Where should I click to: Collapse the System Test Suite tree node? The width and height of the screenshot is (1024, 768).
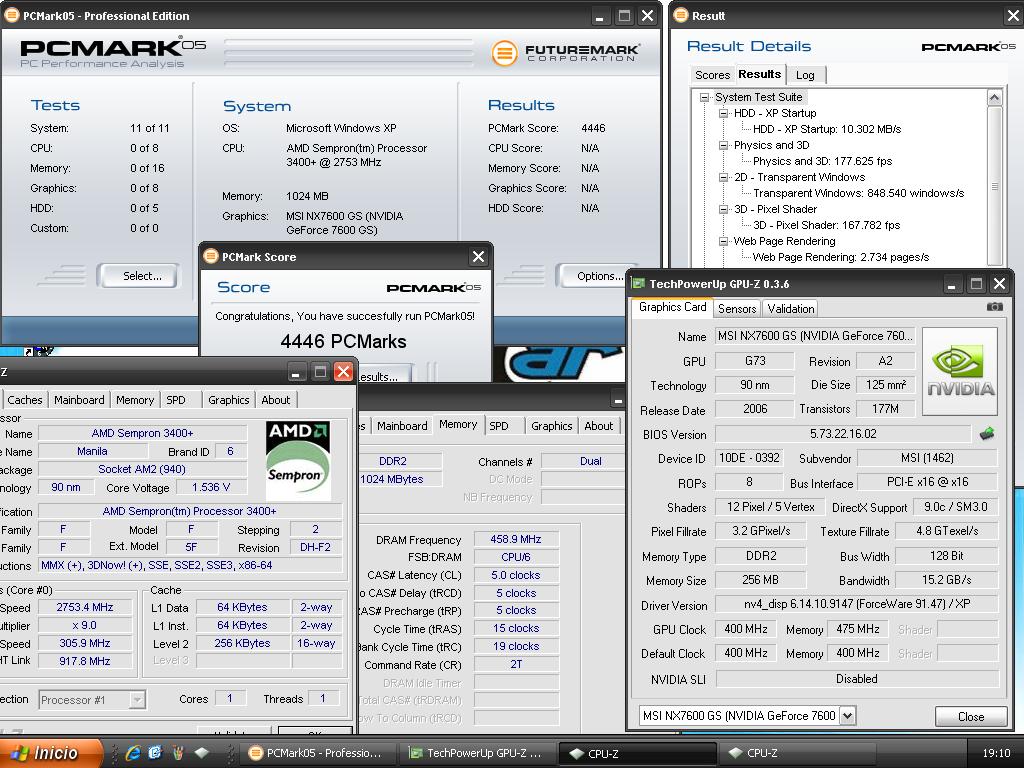pos(704,97)
